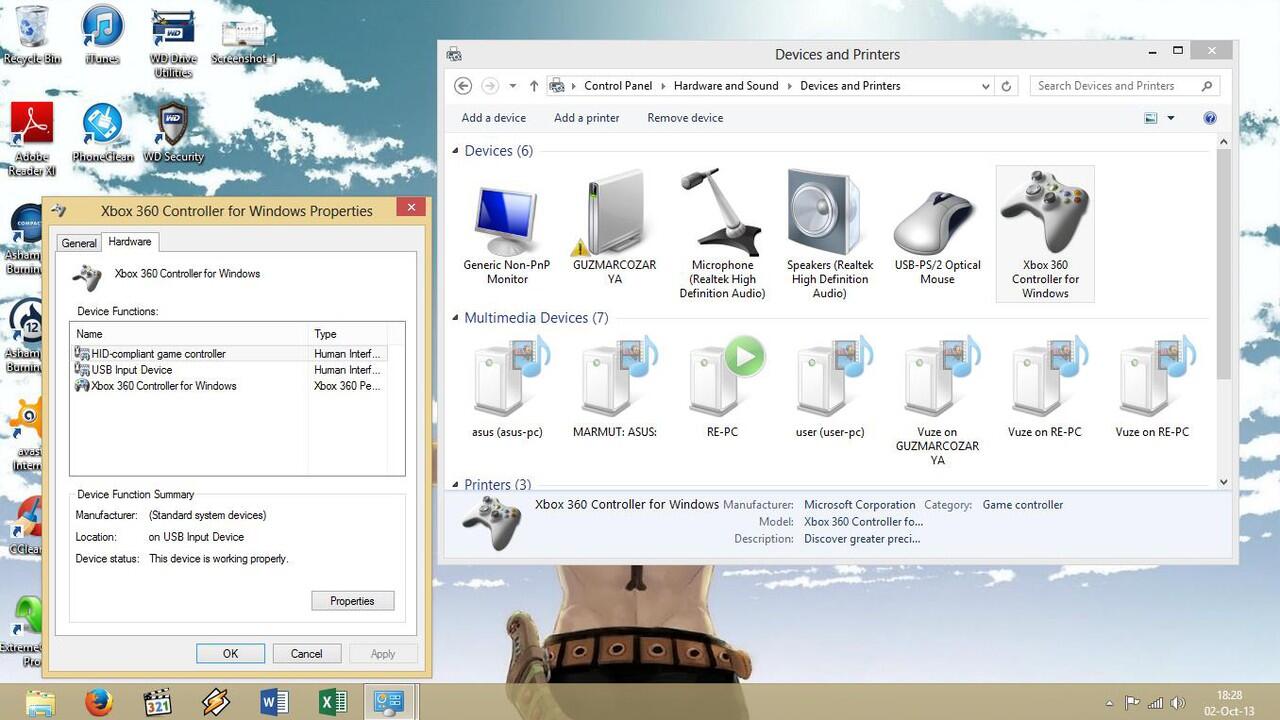Click the volume icon in system tray

pos(1178,703)
